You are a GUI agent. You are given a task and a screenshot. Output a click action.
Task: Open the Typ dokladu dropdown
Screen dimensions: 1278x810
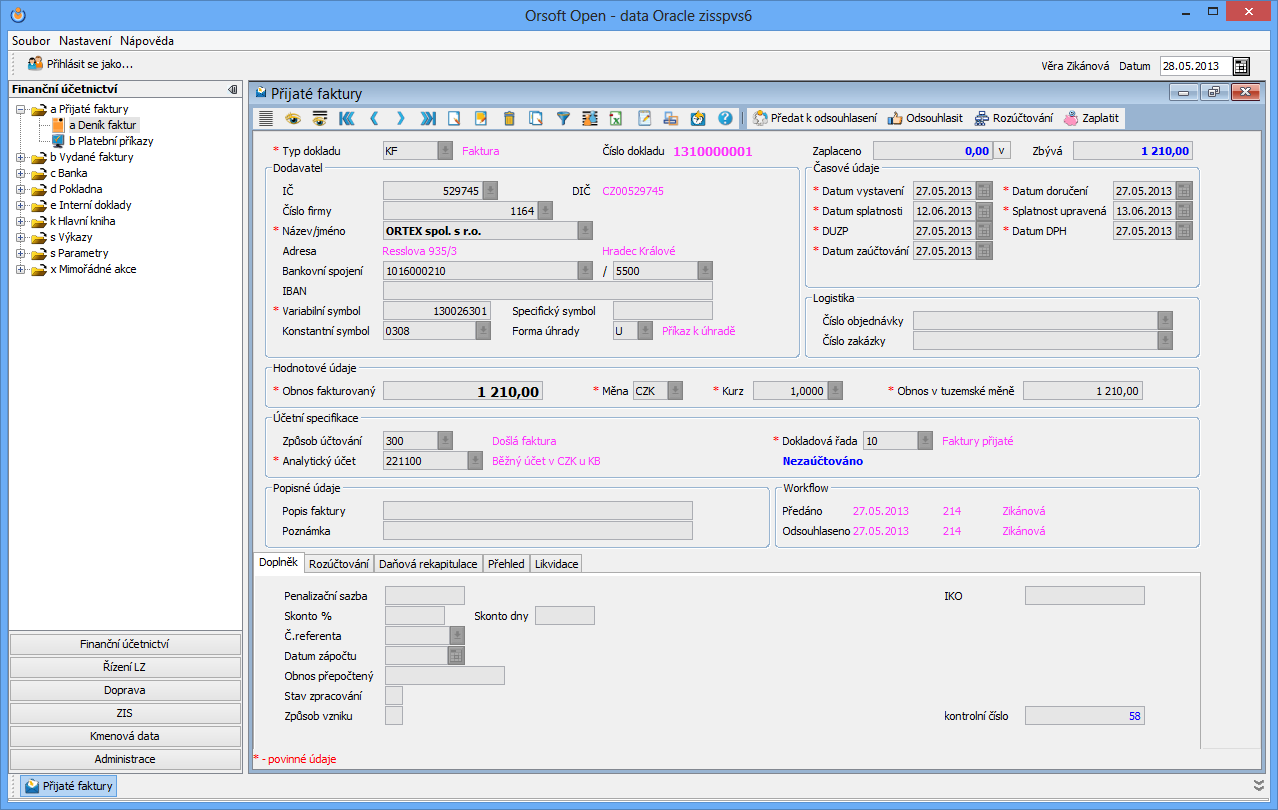point(445,151)
